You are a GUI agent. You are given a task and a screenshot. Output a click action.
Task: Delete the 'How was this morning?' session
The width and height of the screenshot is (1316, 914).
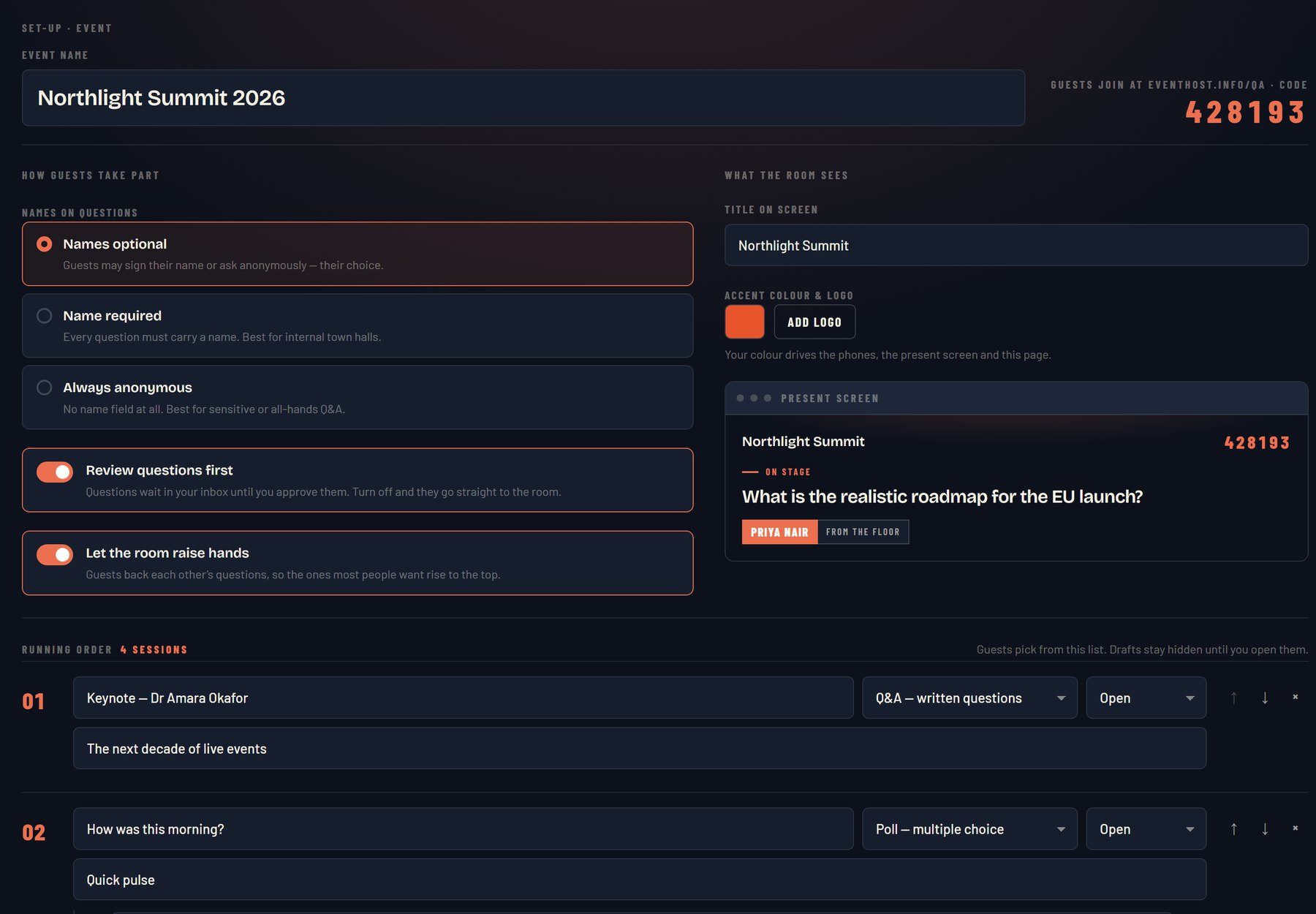1296,828
